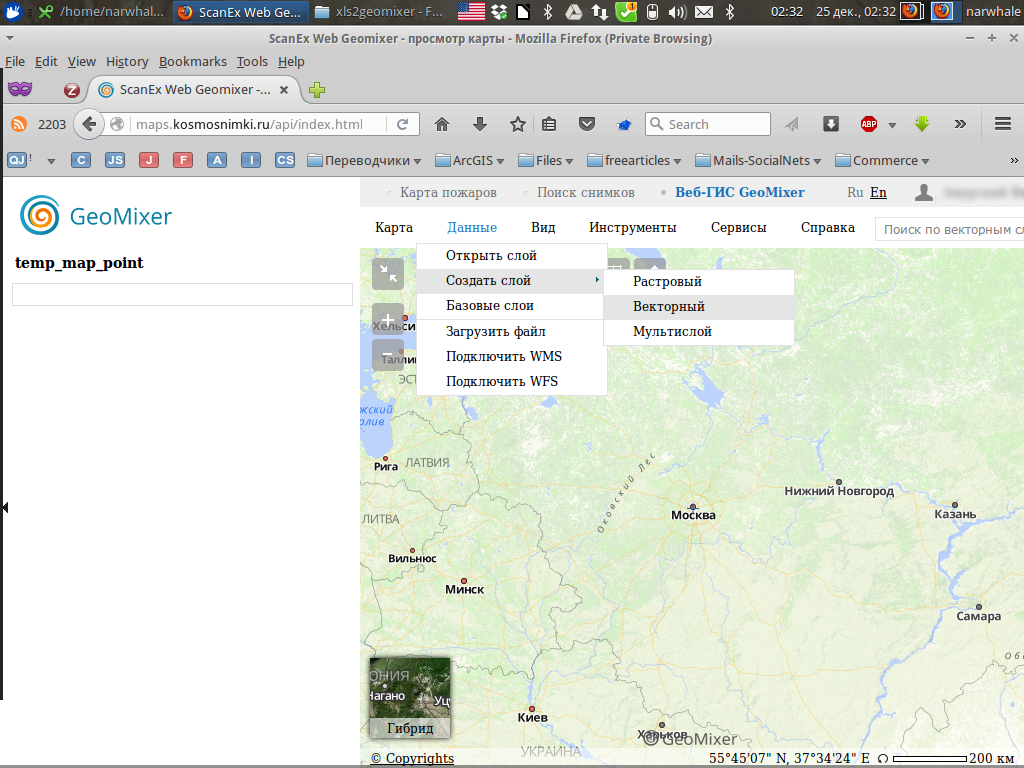Bookmark this page with the star
1024x768 pixels.
tap(518, 124)
